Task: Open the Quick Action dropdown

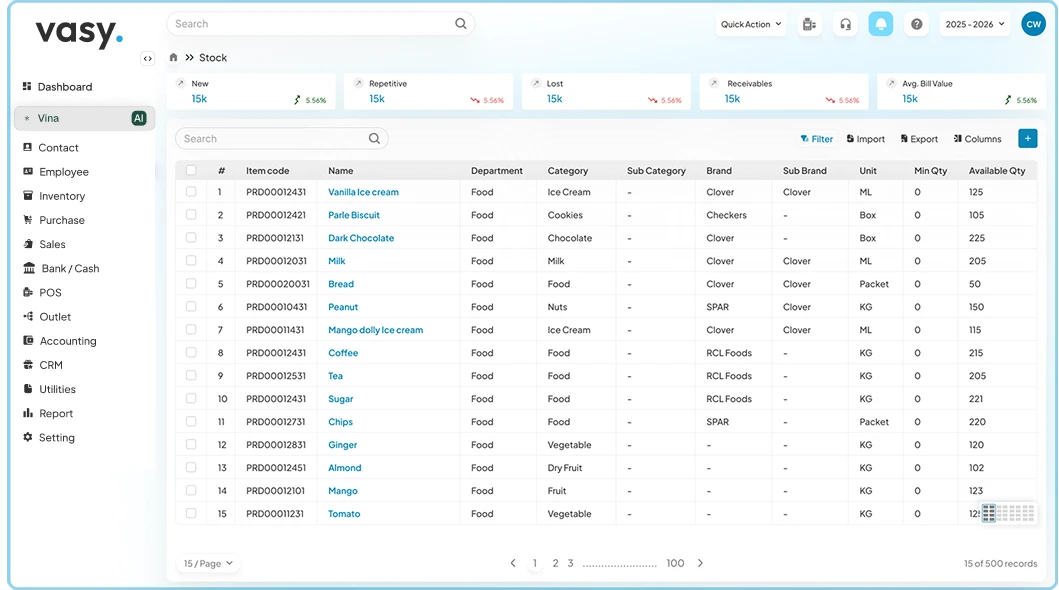Action: [750, 24]
